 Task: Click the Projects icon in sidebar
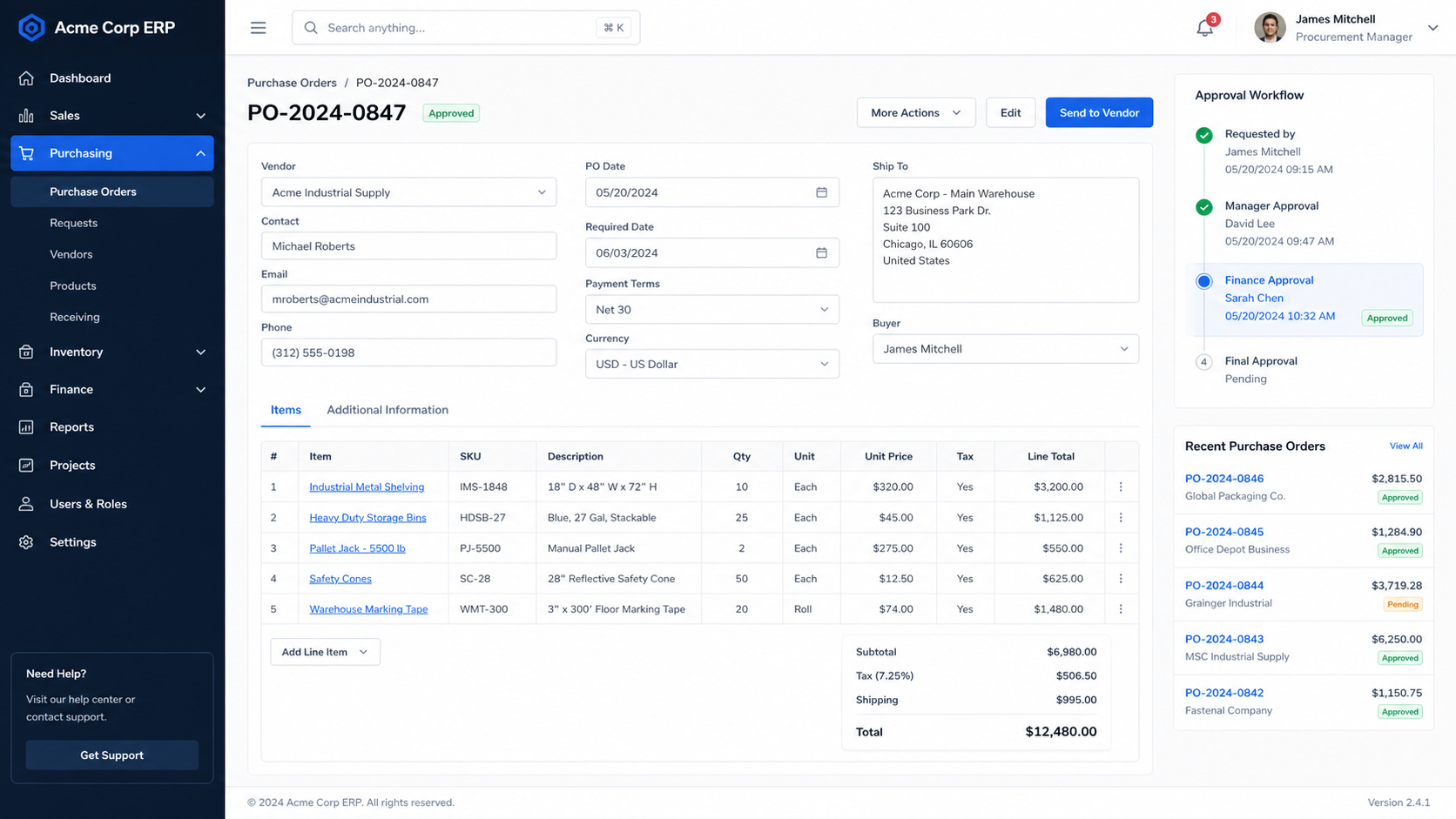point(26,466)
